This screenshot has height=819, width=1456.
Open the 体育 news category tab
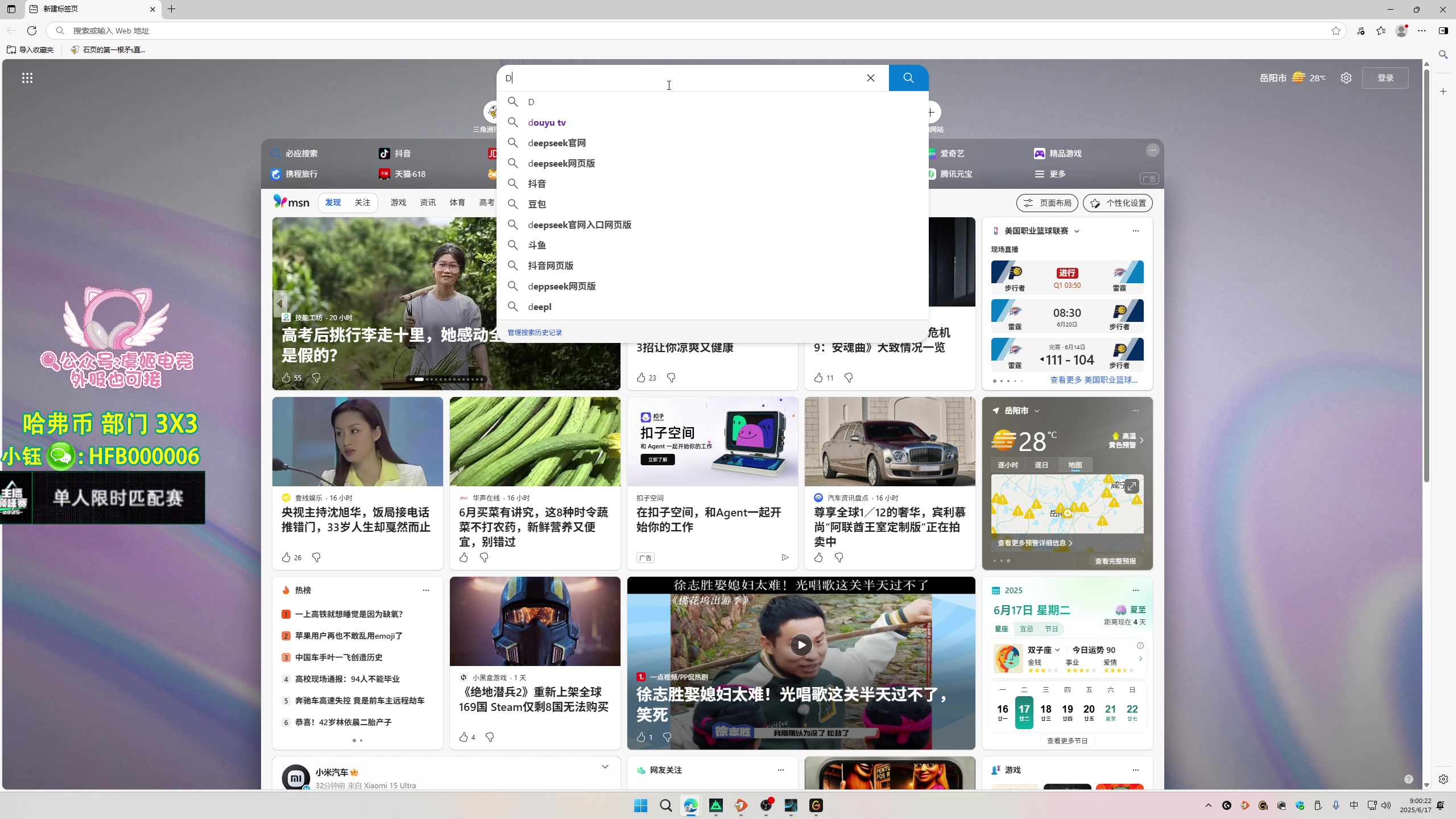point(457,202)
